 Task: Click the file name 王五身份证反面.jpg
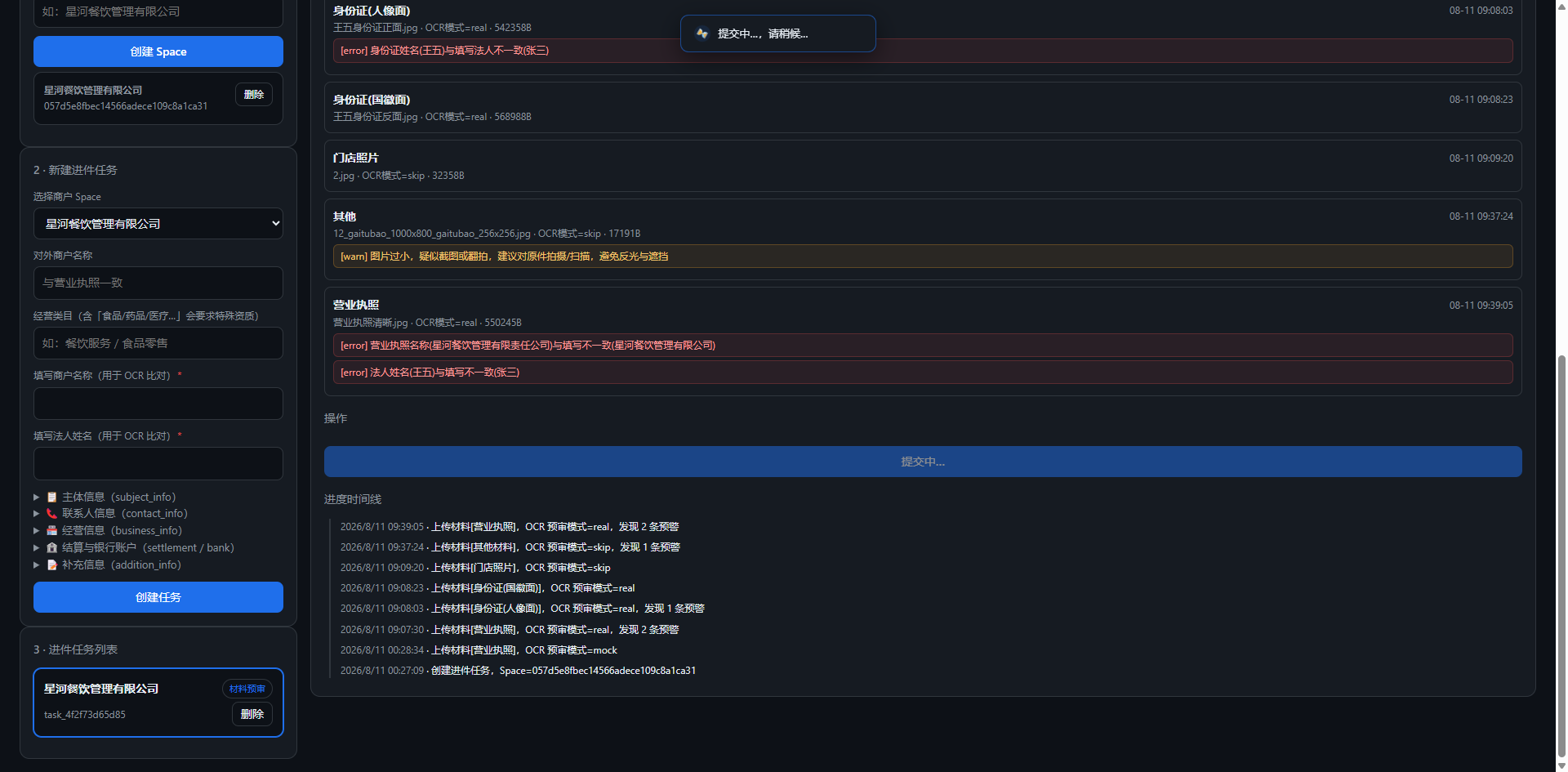click(x=376, y=117)
